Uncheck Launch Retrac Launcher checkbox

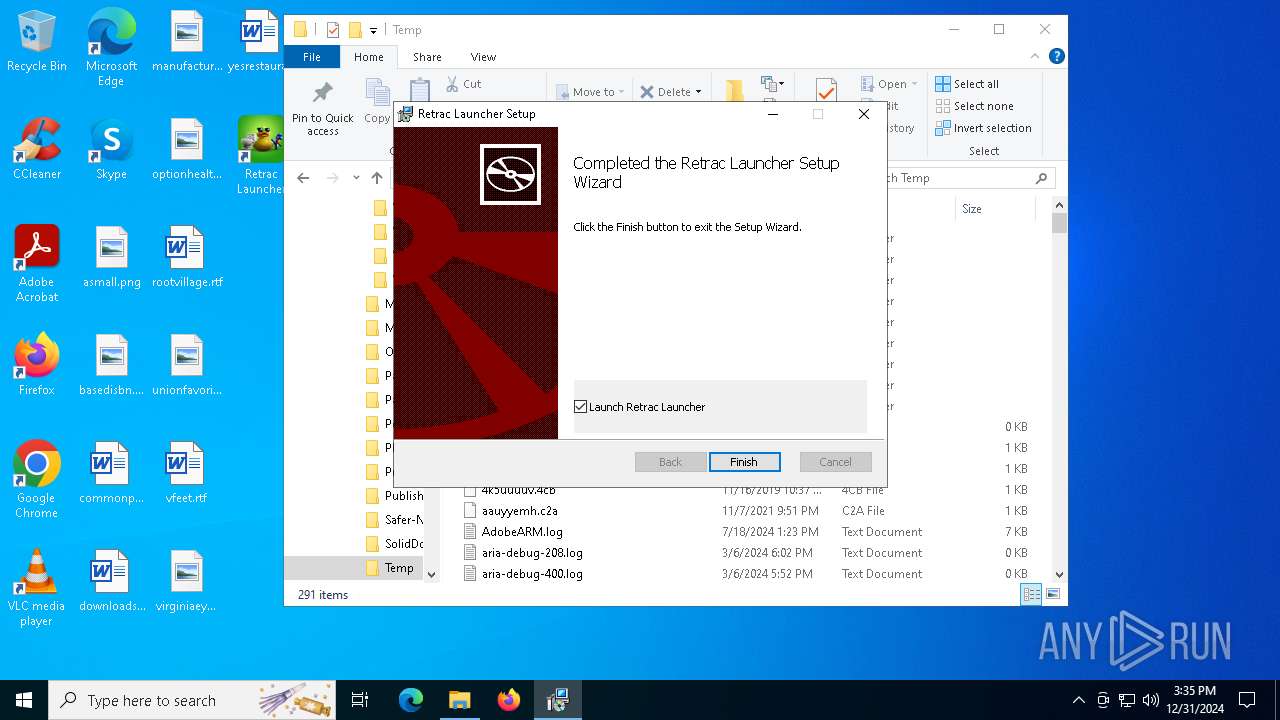[x=580, y=407]
